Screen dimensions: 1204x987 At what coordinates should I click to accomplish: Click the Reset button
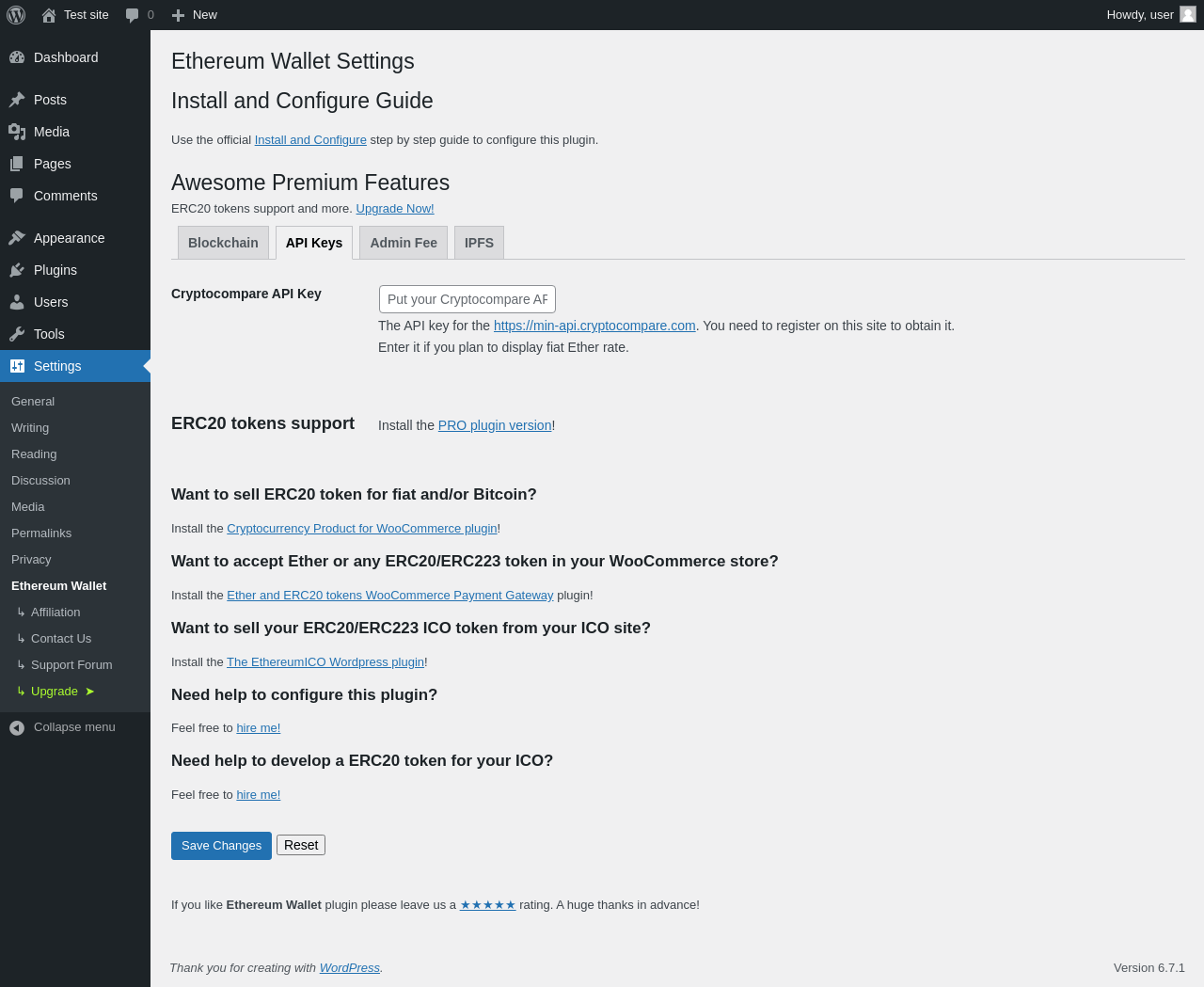(x=301, y=845)
